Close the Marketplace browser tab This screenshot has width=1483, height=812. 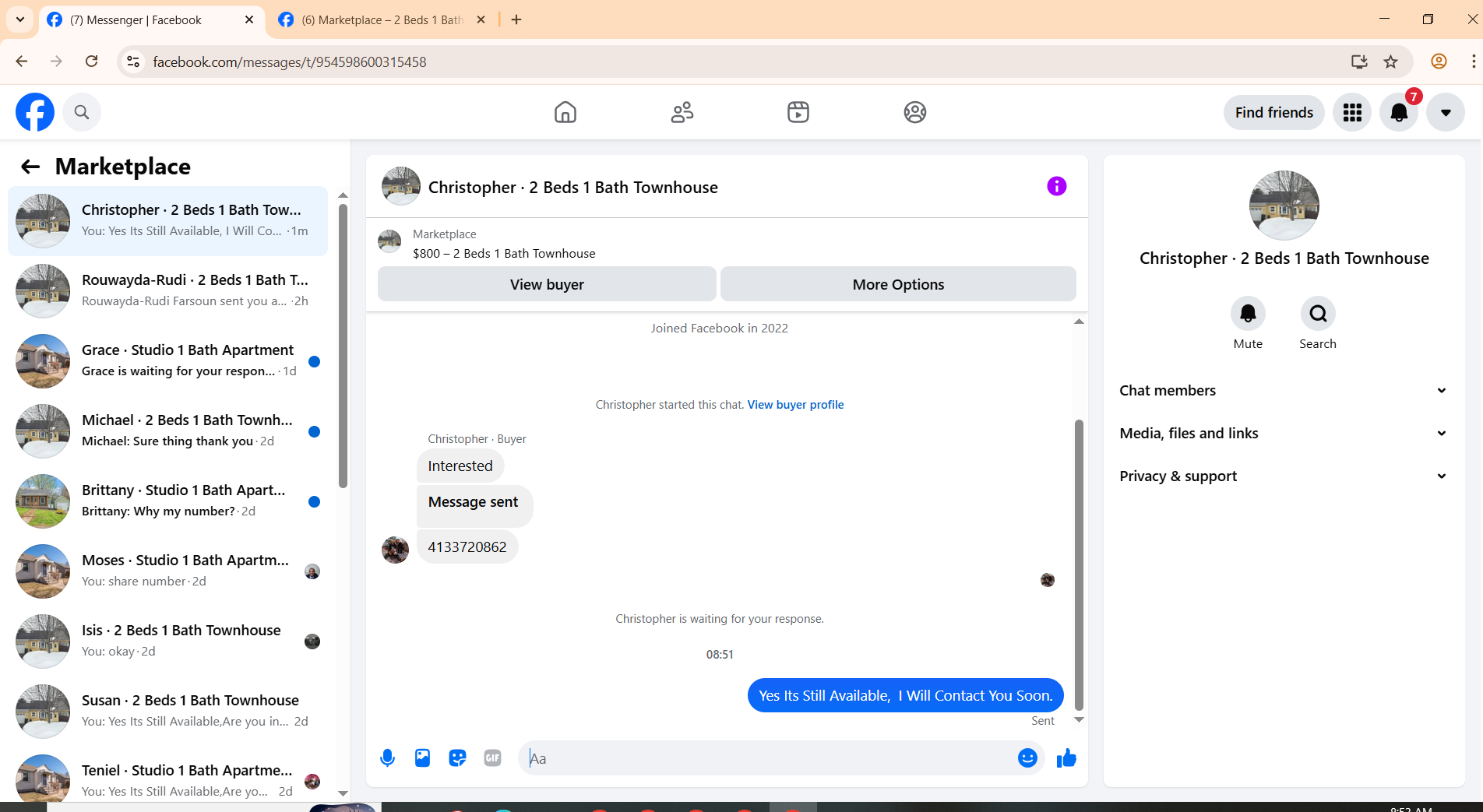(481, 19)
